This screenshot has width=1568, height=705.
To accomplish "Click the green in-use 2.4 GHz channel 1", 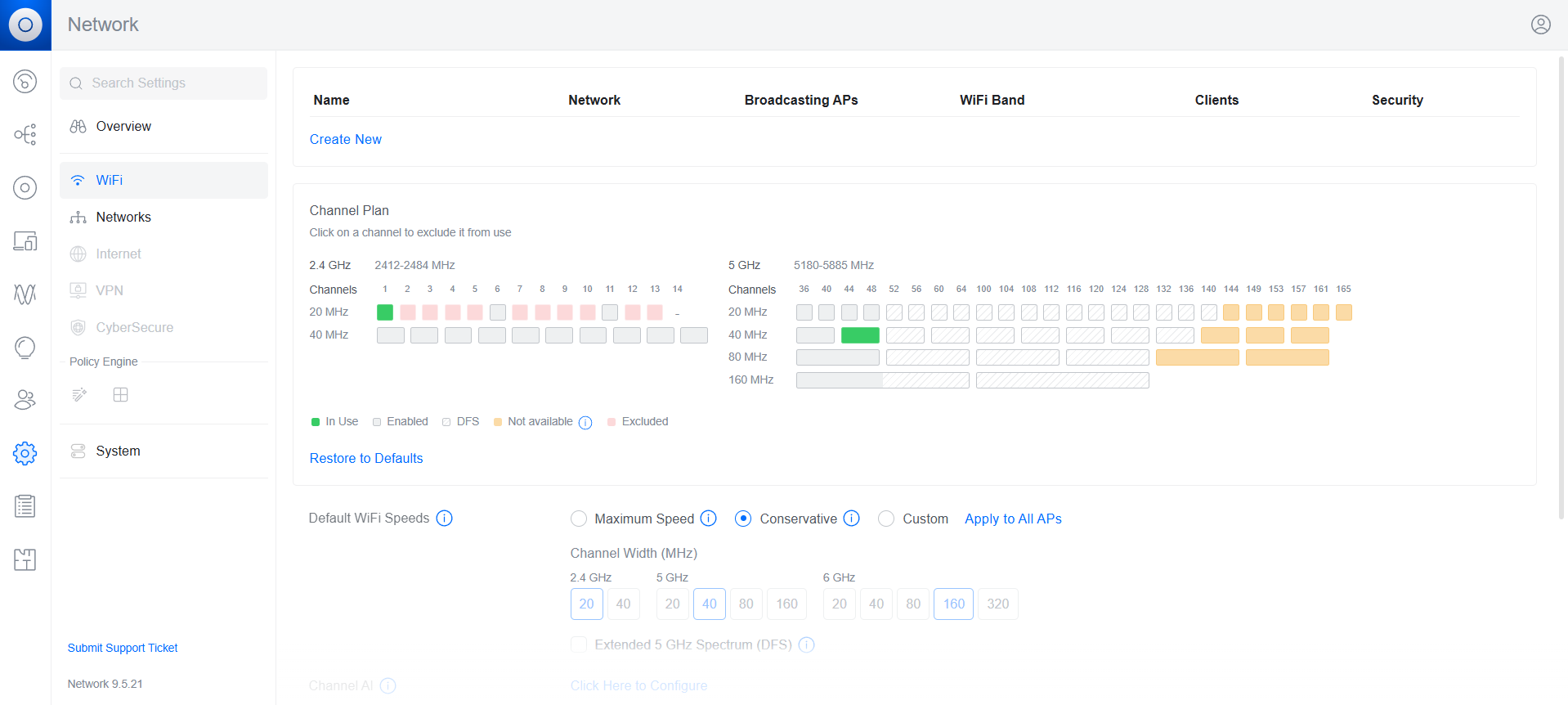I will click(385, 312).
